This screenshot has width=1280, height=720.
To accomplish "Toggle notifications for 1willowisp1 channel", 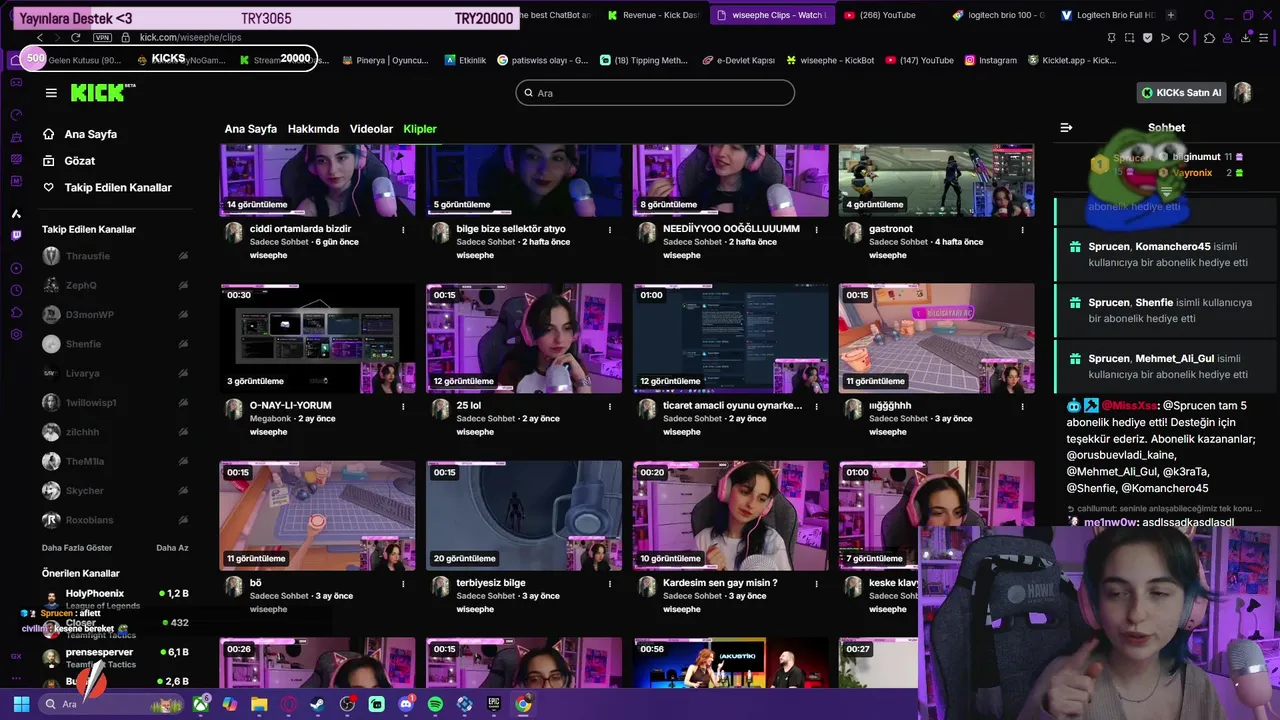I will [x=183, y=403].
